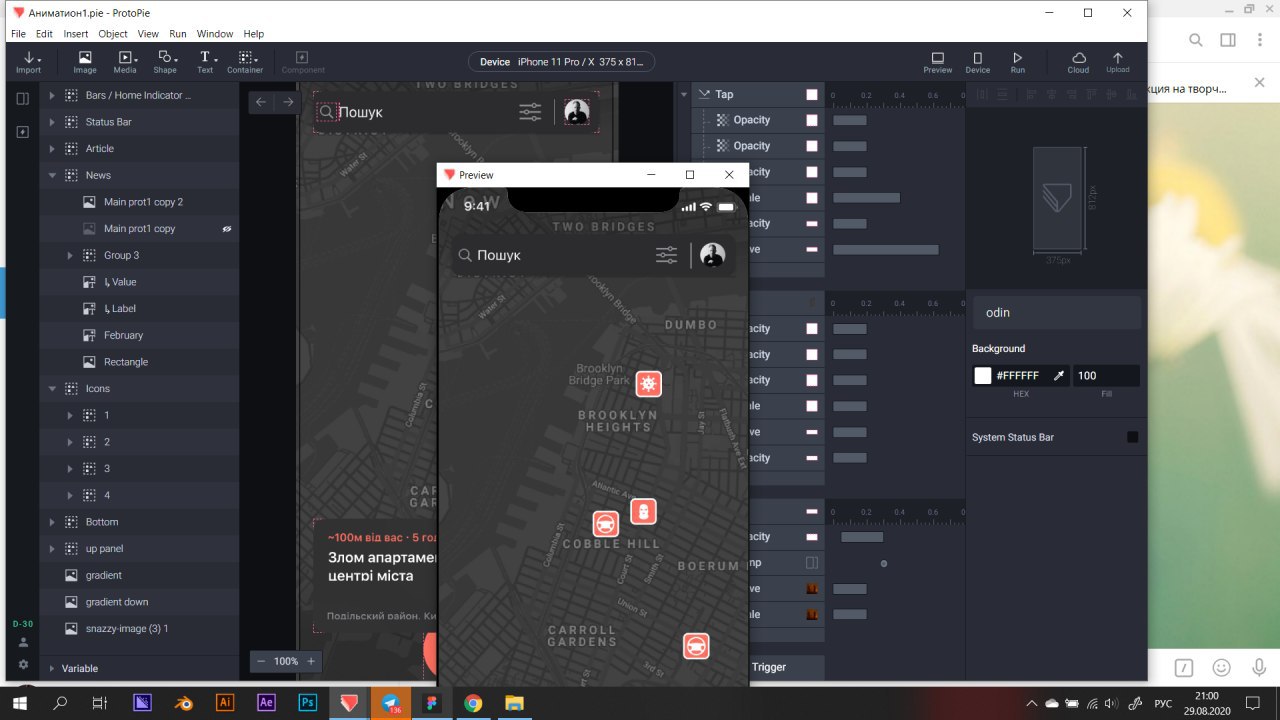Select the Text tool
This screenshot has height=720, width=1280.
(x=205, y=62)
